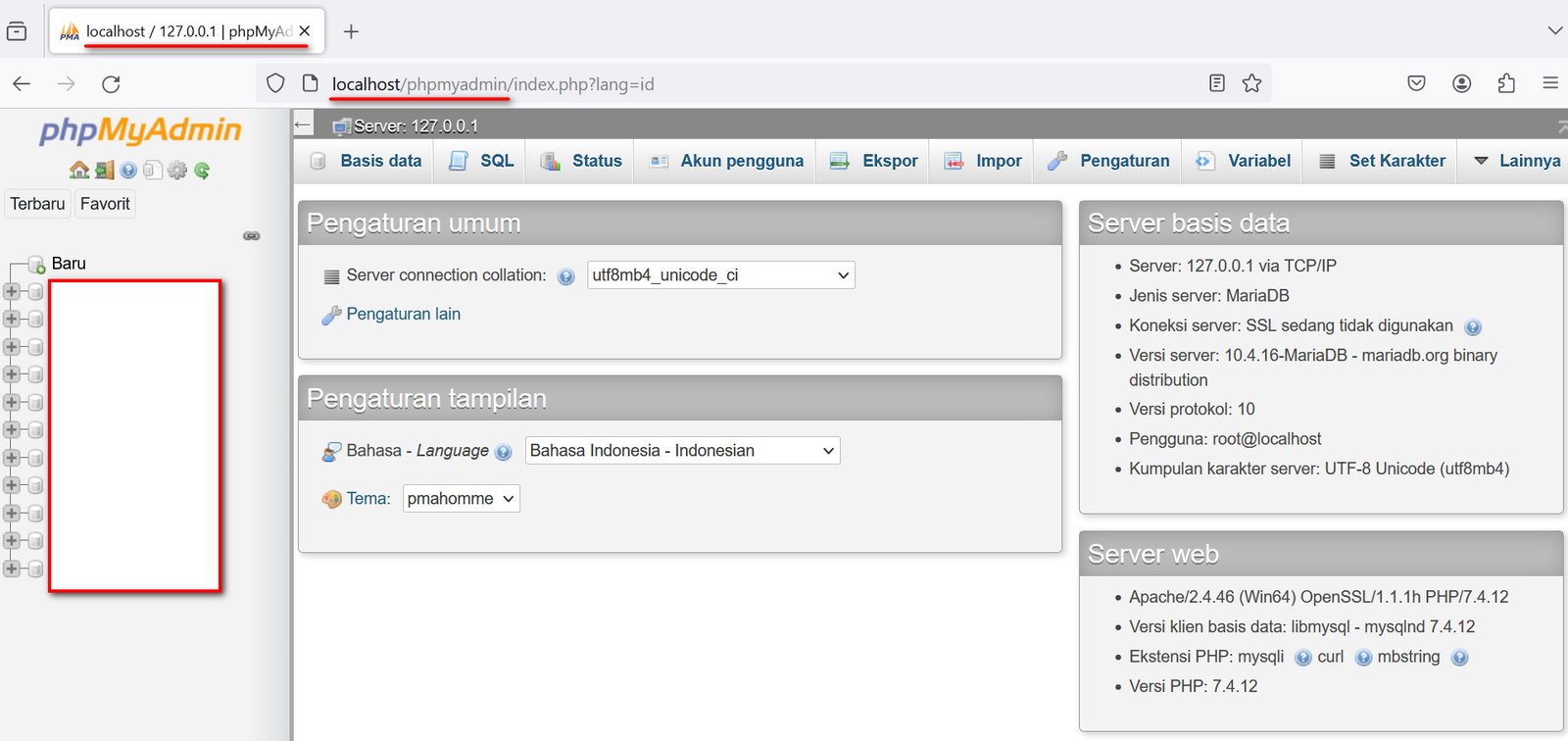
Task: Reload the page in the browser
Action: click(112, 84)
